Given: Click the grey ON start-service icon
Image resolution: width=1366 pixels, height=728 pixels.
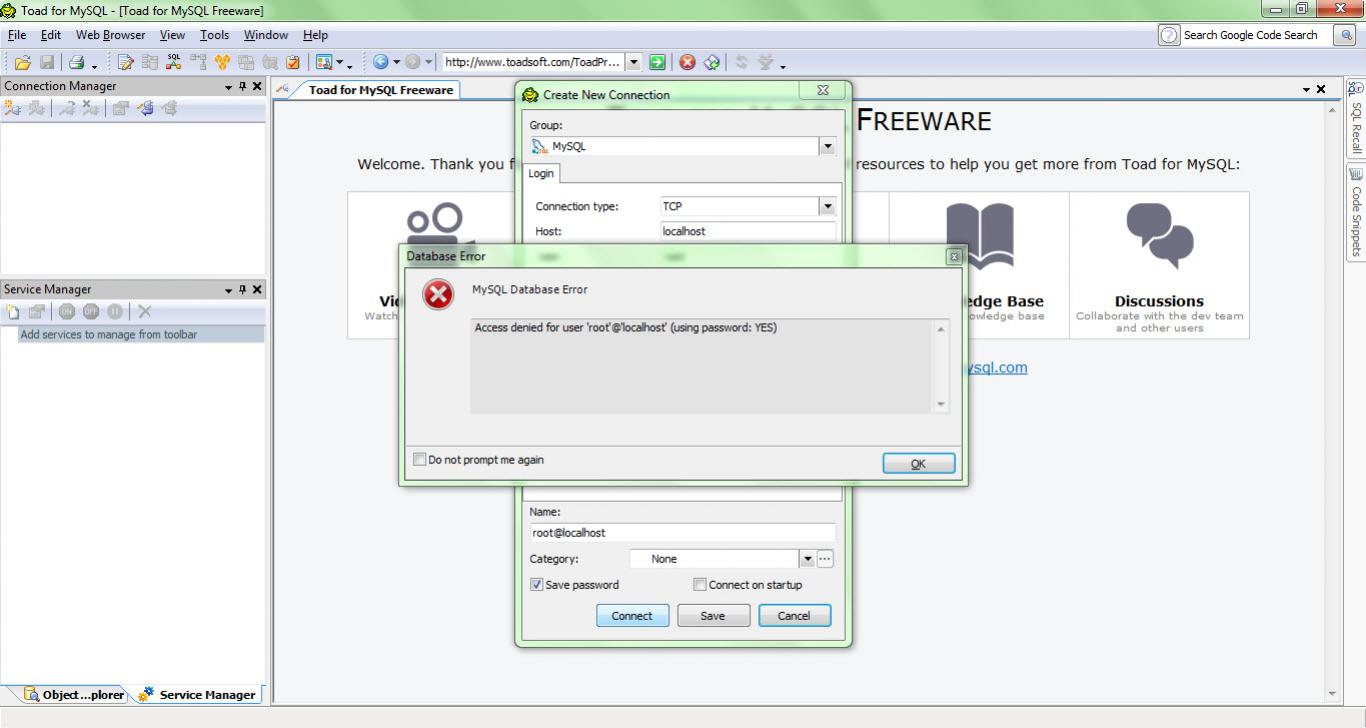Looking at the screenshot, I should [67, 312].
